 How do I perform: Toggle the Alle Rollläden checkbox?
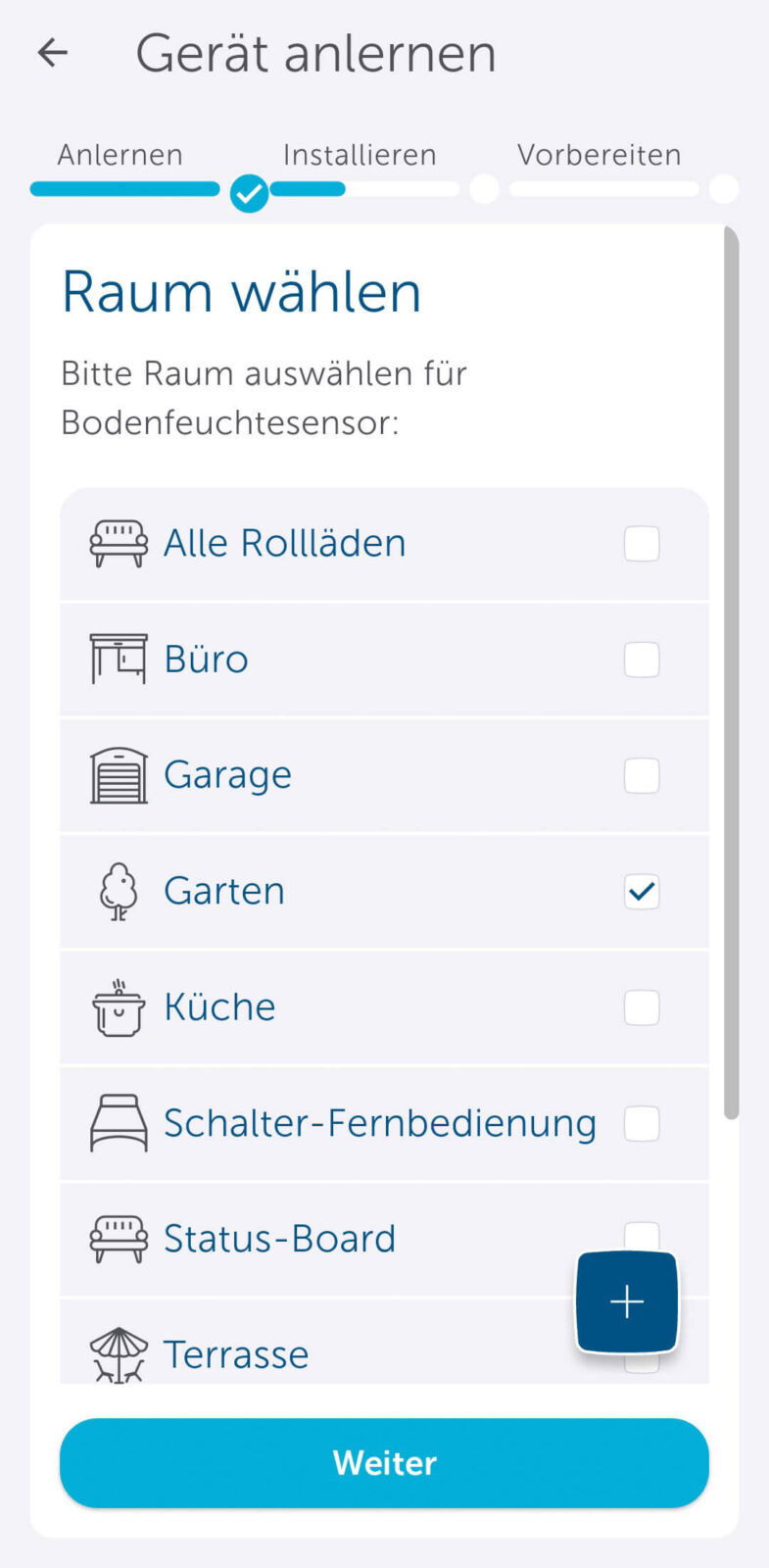point(642,544)
